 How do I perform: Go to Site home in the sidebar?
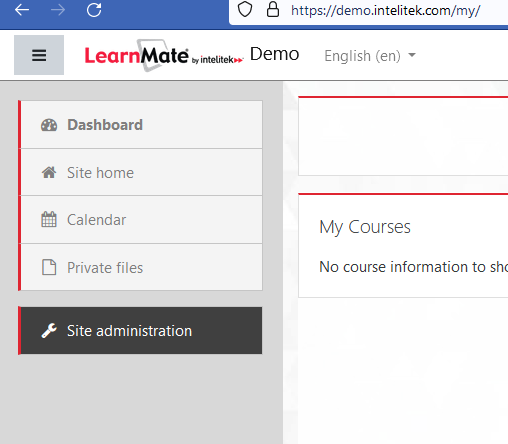coord(140,172)
